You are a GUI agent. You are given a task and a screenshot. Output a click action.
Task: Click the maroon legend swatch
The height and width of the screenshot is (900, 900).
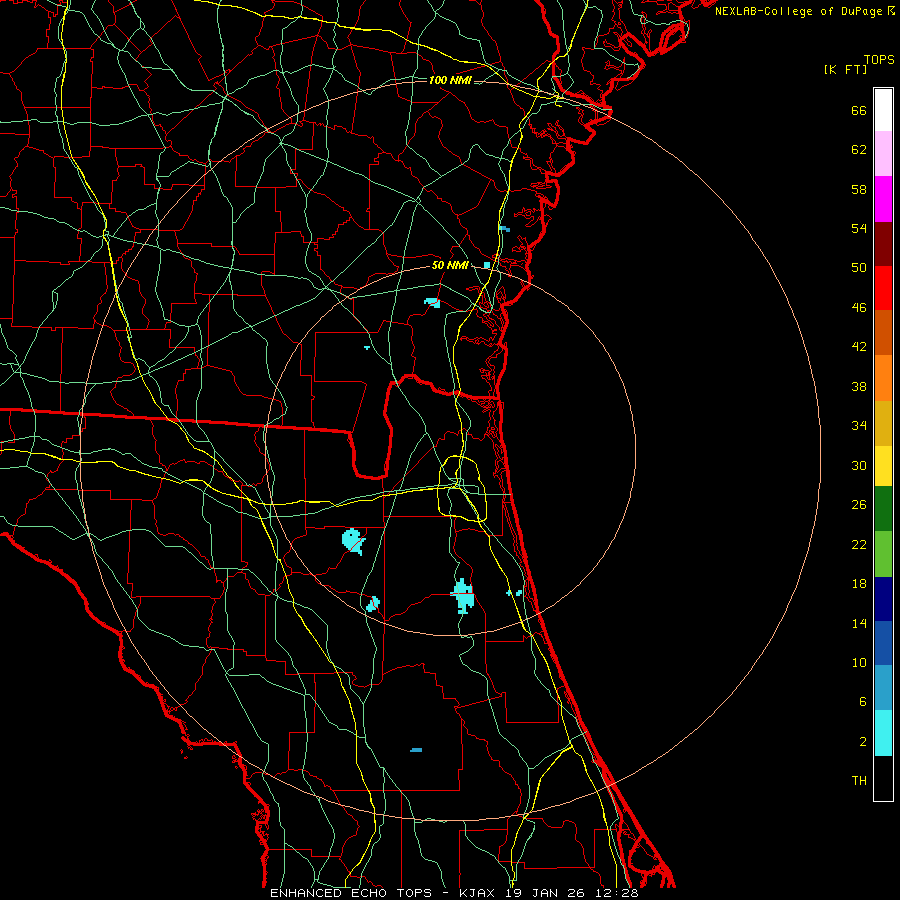coord(883,243)
